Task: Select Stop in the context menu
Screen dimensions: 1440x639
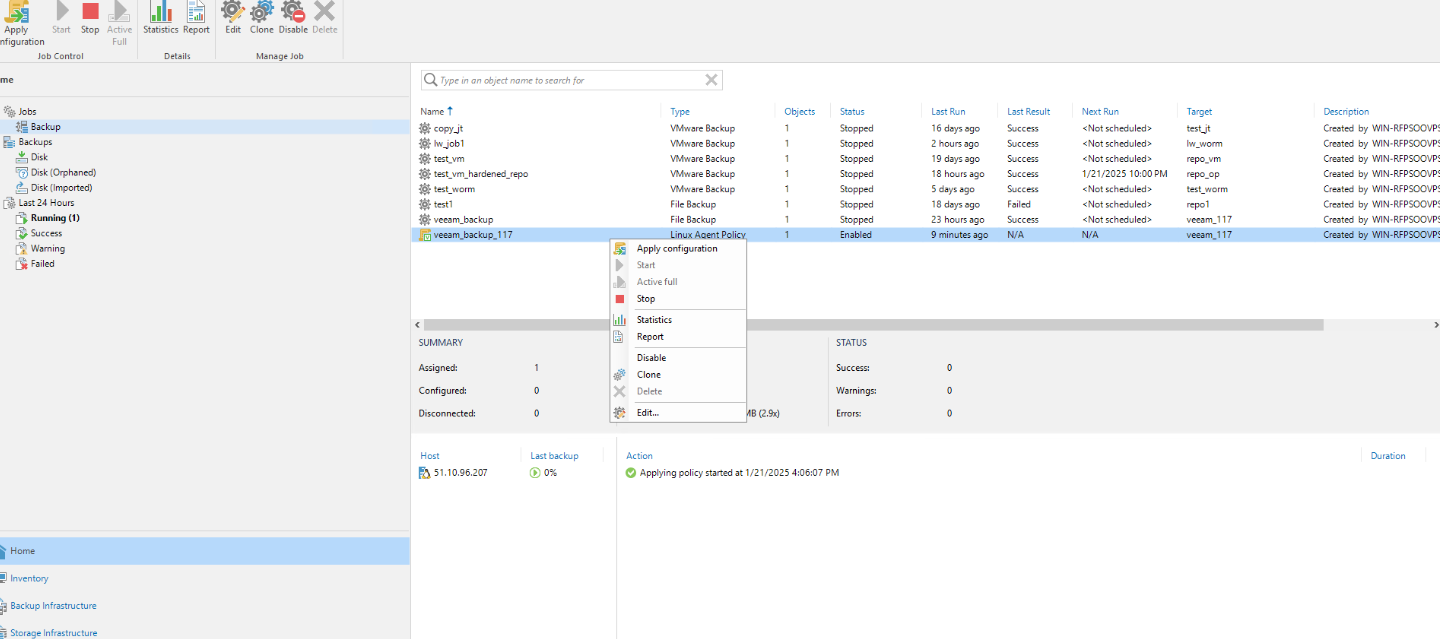Action: pyautogui.click(x=646, y=299)
